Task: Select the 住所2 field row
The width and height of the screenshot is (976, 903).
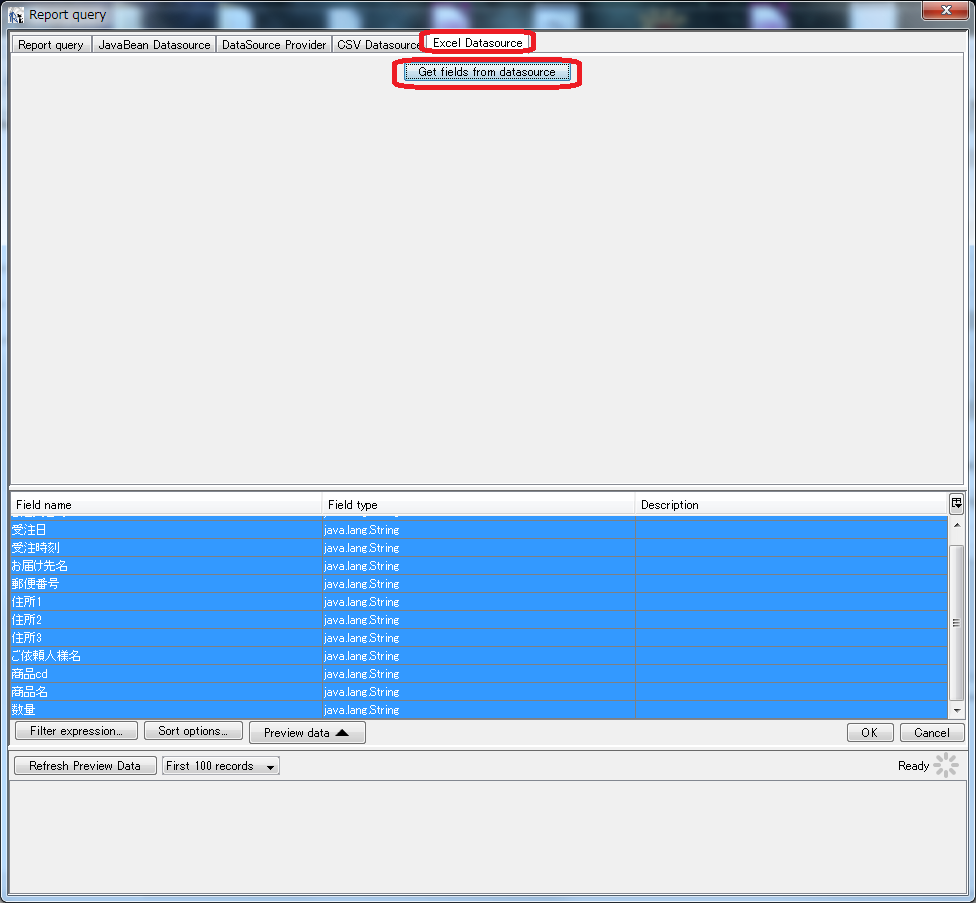Action: pos(479,620)
